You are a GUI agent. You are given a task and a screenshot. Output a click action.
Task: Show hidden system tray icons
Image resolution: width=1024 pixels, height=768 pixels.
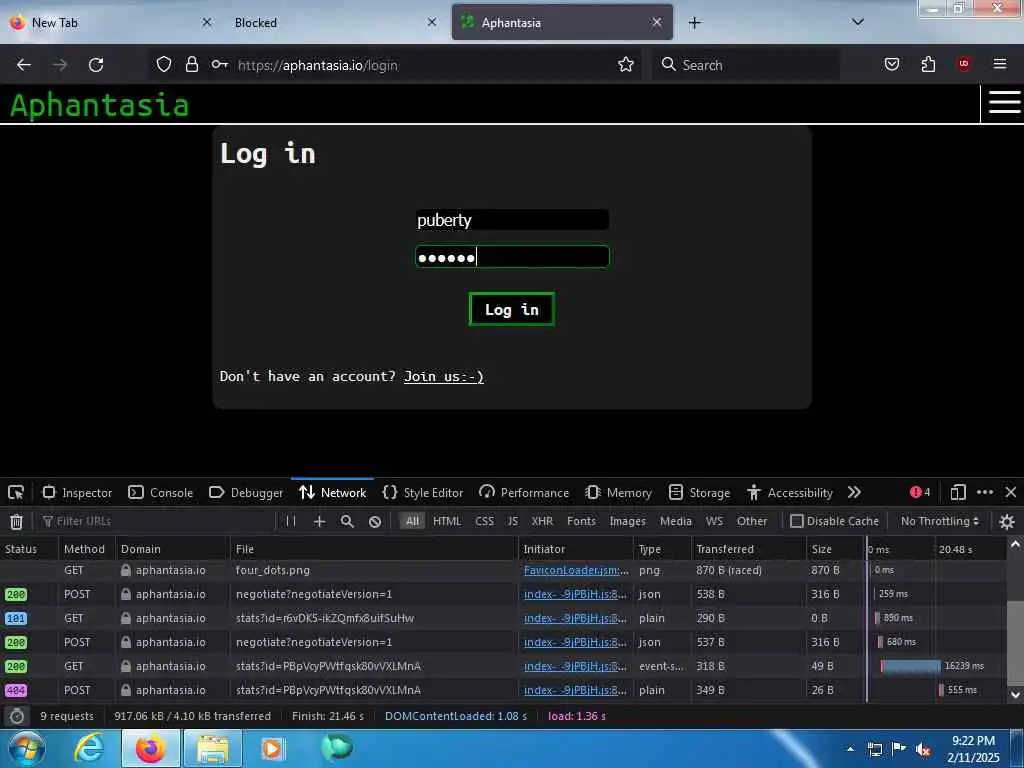[850, 749]
